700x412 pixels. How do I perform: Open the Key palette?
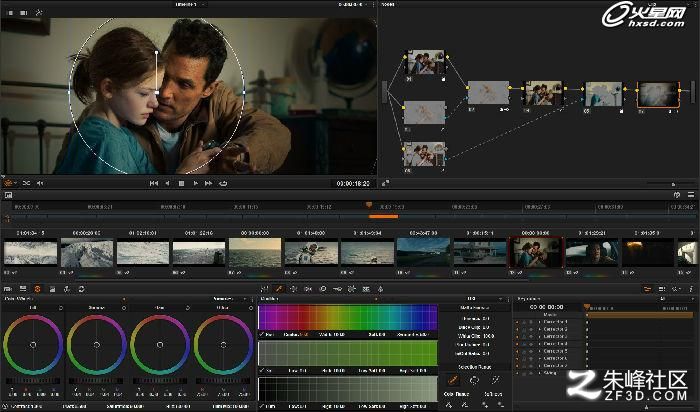point(337,289)
